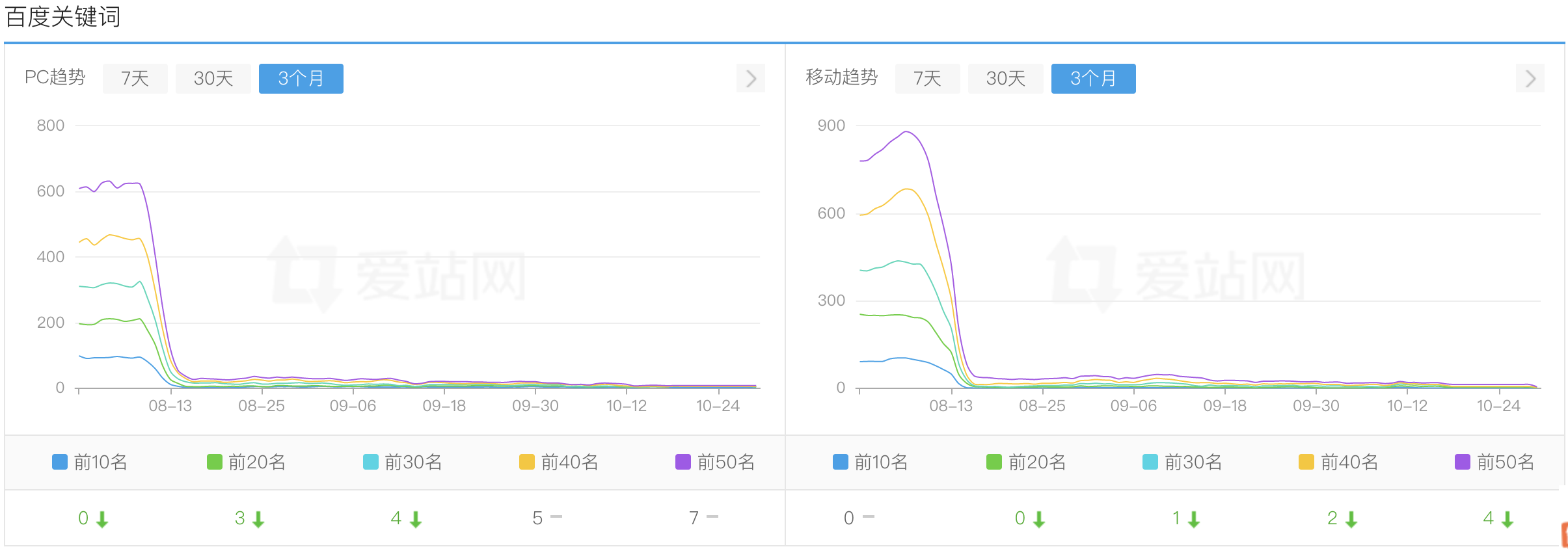Click the yellow 前40名 swatch in PC legend

(527, 462)
